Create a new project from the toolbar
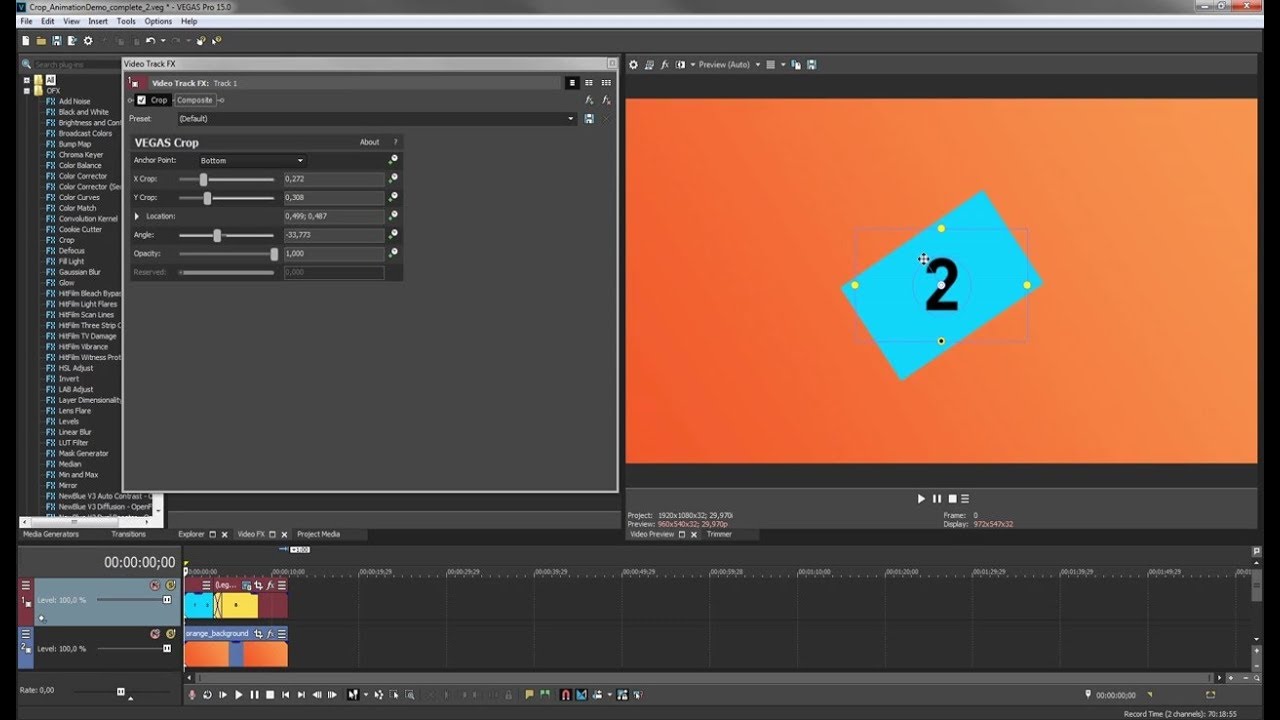Screen dimensions: 1280x720 pyautogui.click(x=26, y=41)
